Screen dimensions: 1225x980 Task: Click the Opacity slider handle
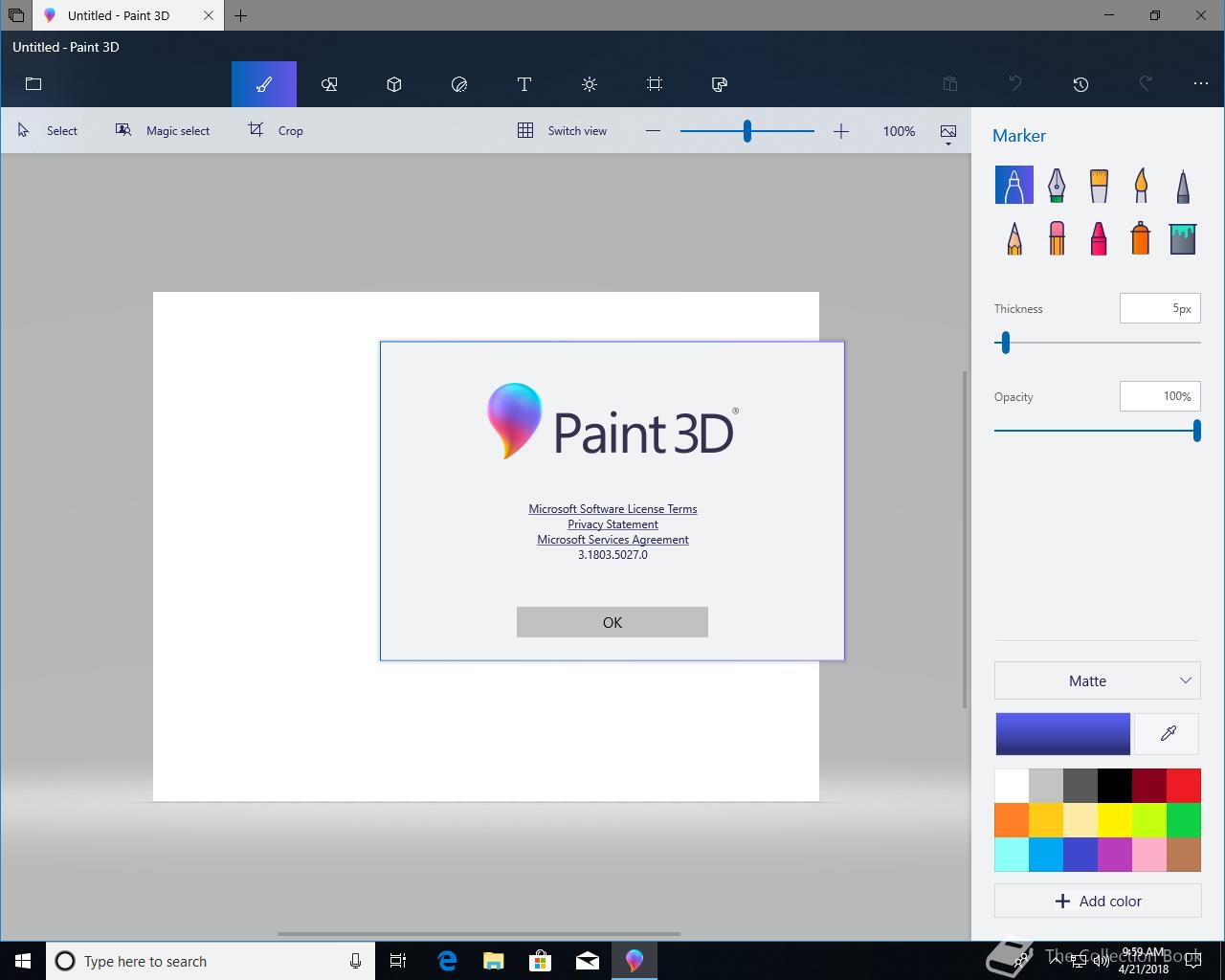click(1196, 431)
